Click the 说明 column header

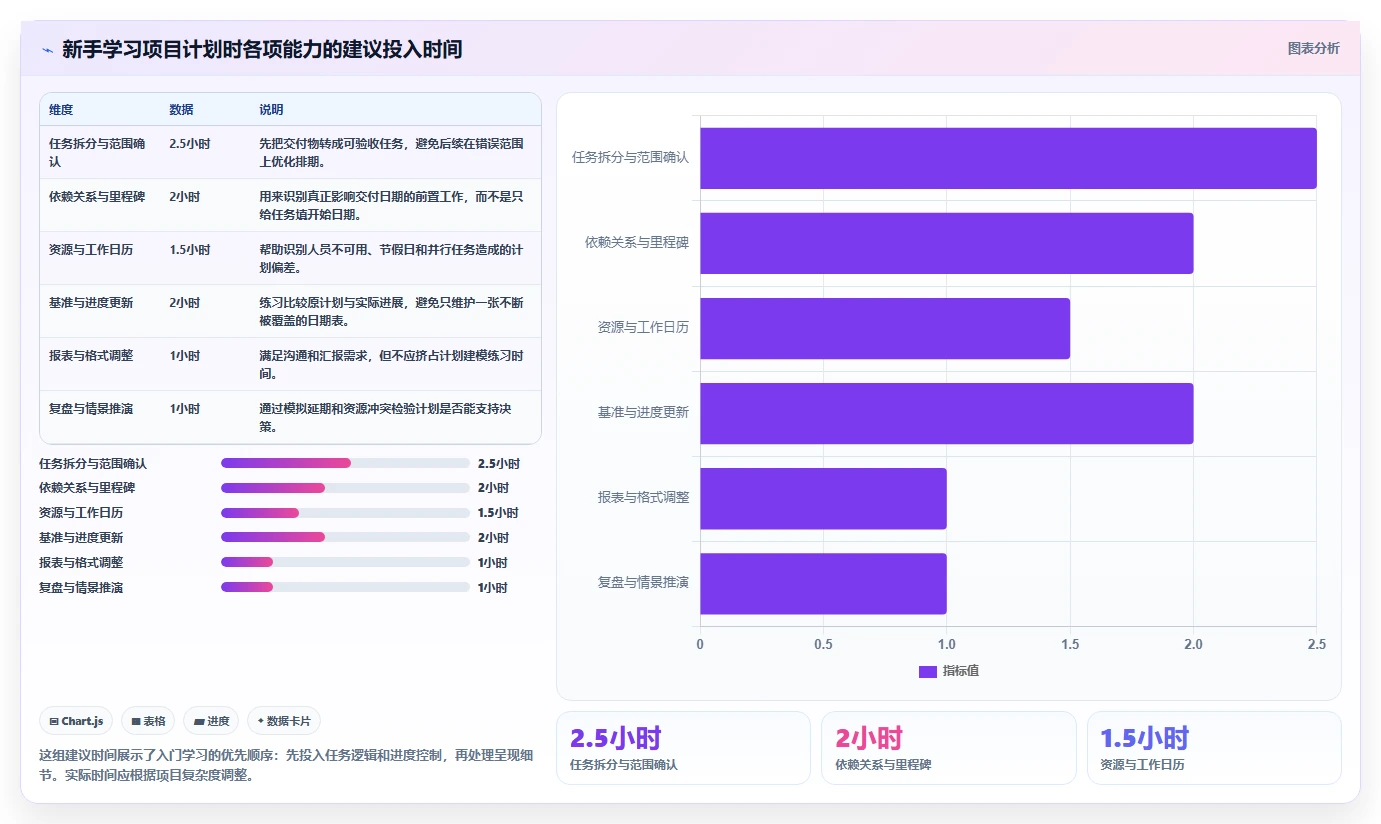point(271,109)
